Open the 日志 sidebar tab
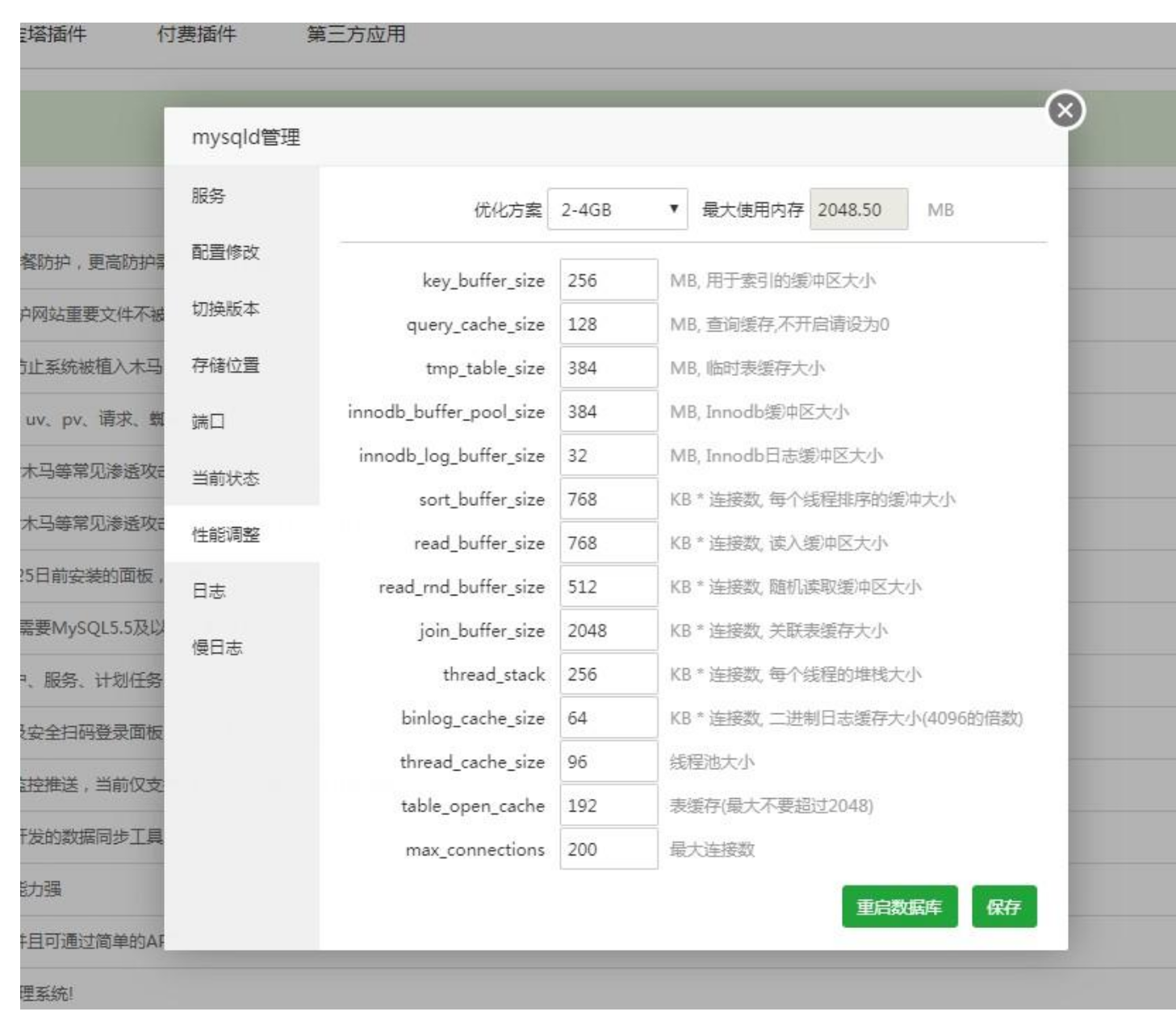The width and height of the screenshot is (1176, 1020). (208, 592)
